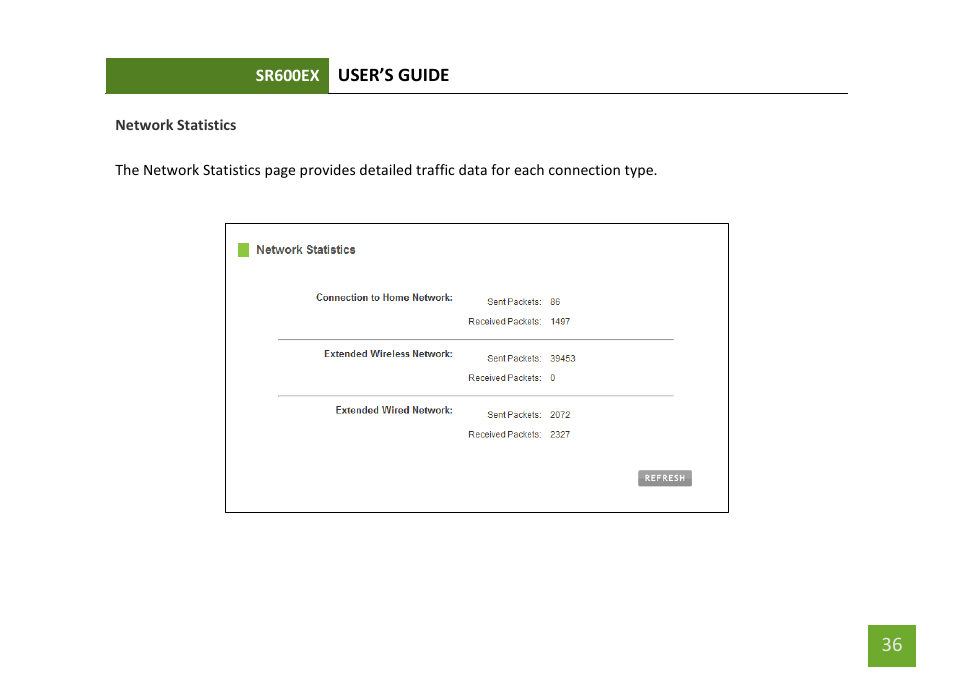Select 'Received Packets:' under Extended Wired Network
This screenshot has height=673, width=954.
coord(504,434)
